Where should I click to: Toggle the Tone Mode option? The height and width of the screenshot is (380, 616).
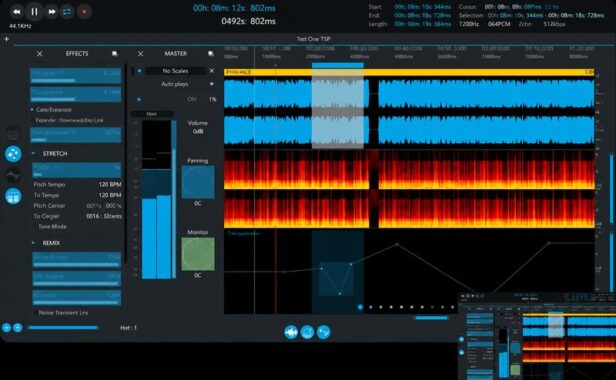52,227
